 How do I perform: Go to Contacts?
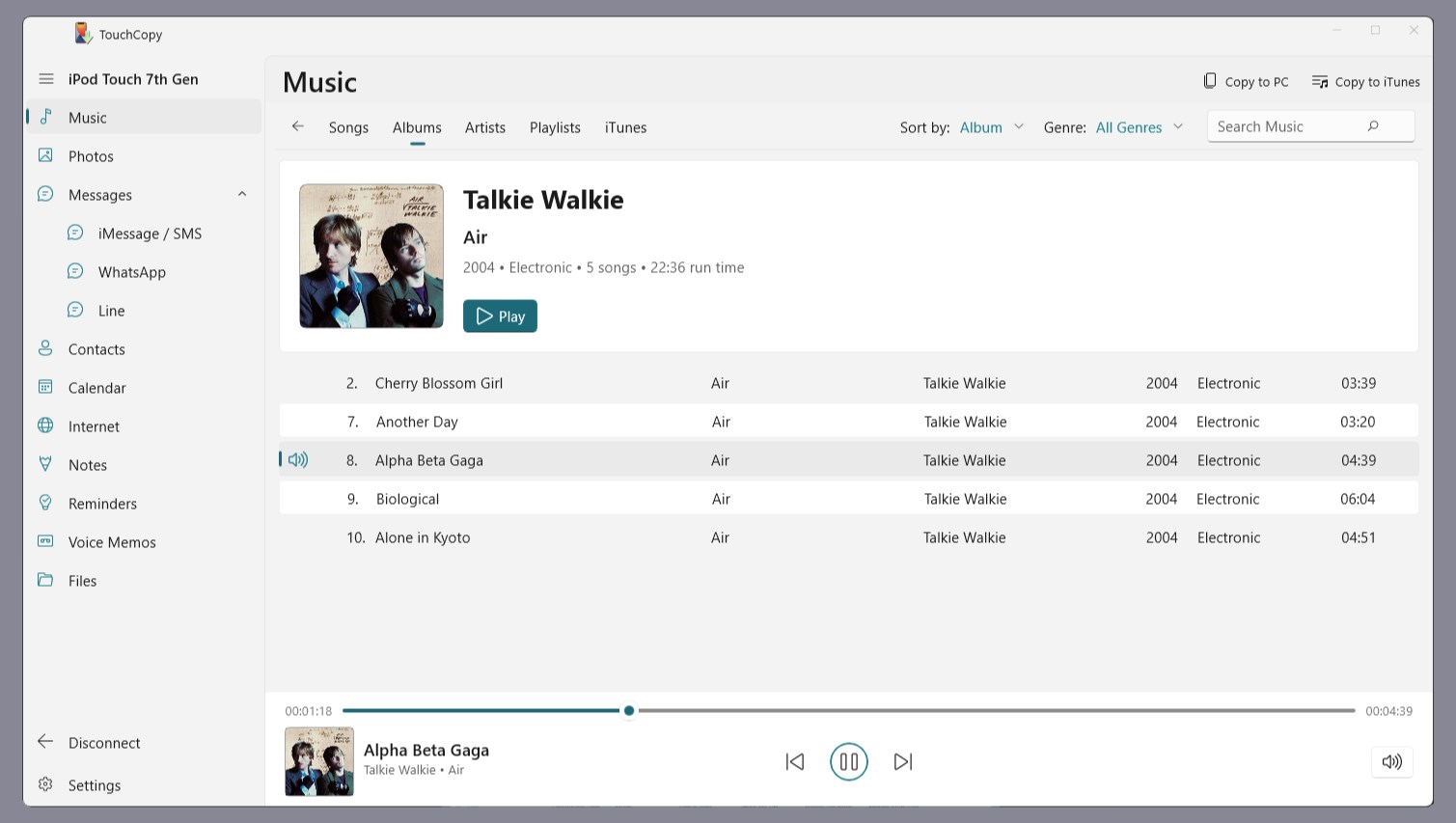point(143,349)
